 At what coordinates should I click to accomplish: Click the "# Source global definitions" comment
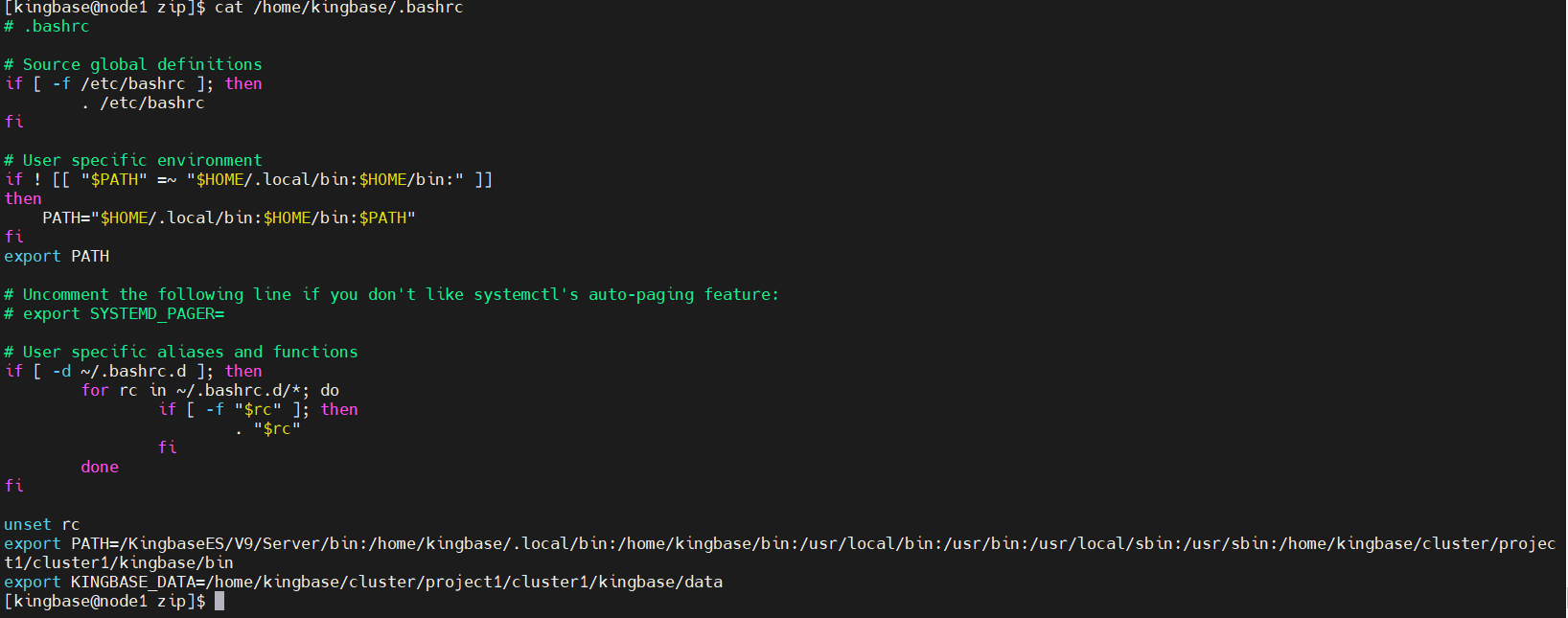point(133,65)
